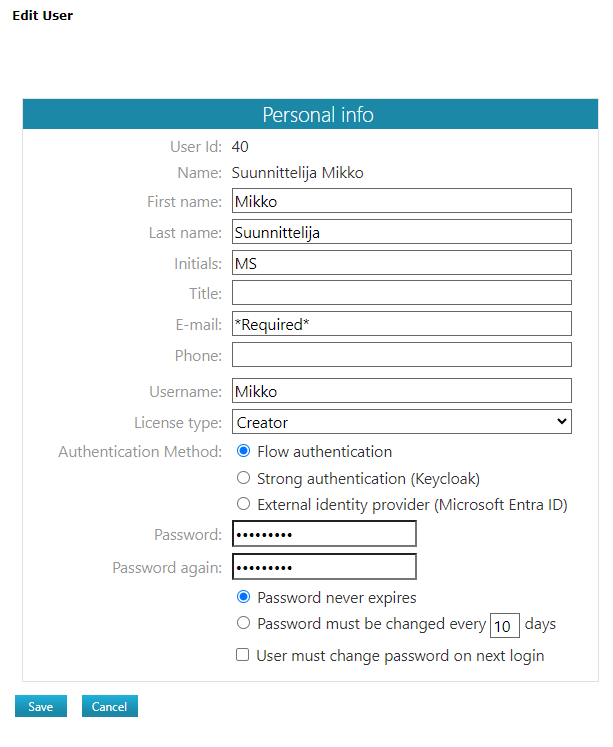Image resolution: width=613 pixels, height=747 pixels.
Task: Select Password must be changed every option
Action: (244, 624)
